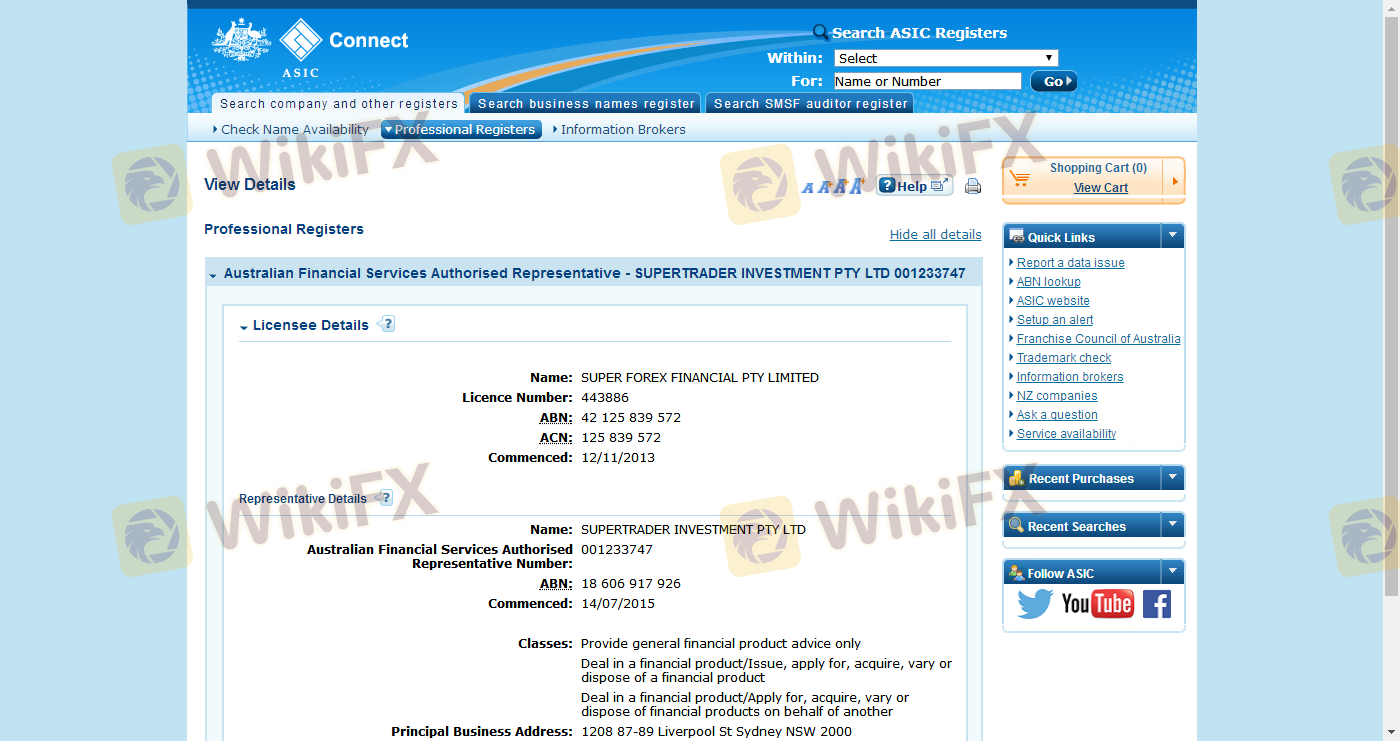Open the Search business names register tab
Screen dimensions: 1400x741
click(x=586, y=103)
